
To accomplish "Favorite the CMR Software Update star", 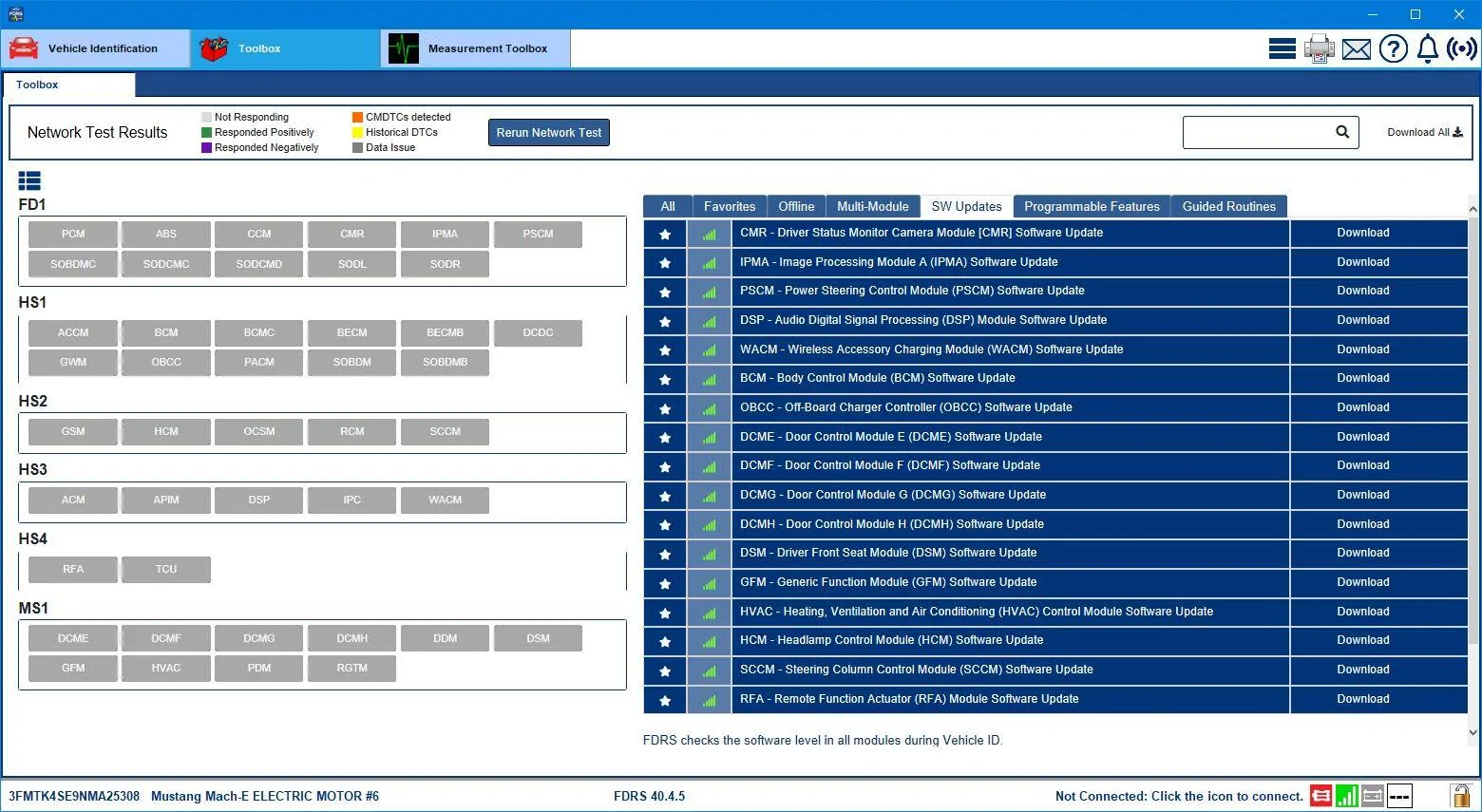I will tap(665, 234).
